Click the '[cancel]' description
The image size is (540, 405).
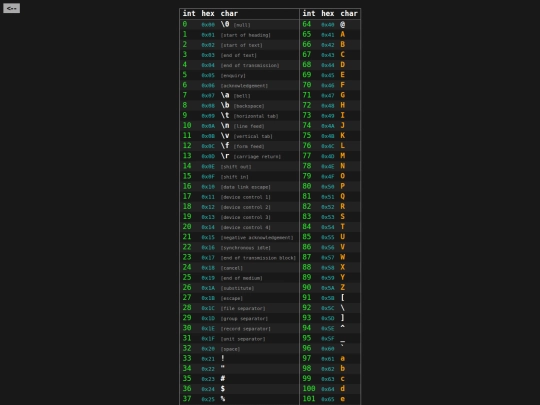tap(231, 268)
